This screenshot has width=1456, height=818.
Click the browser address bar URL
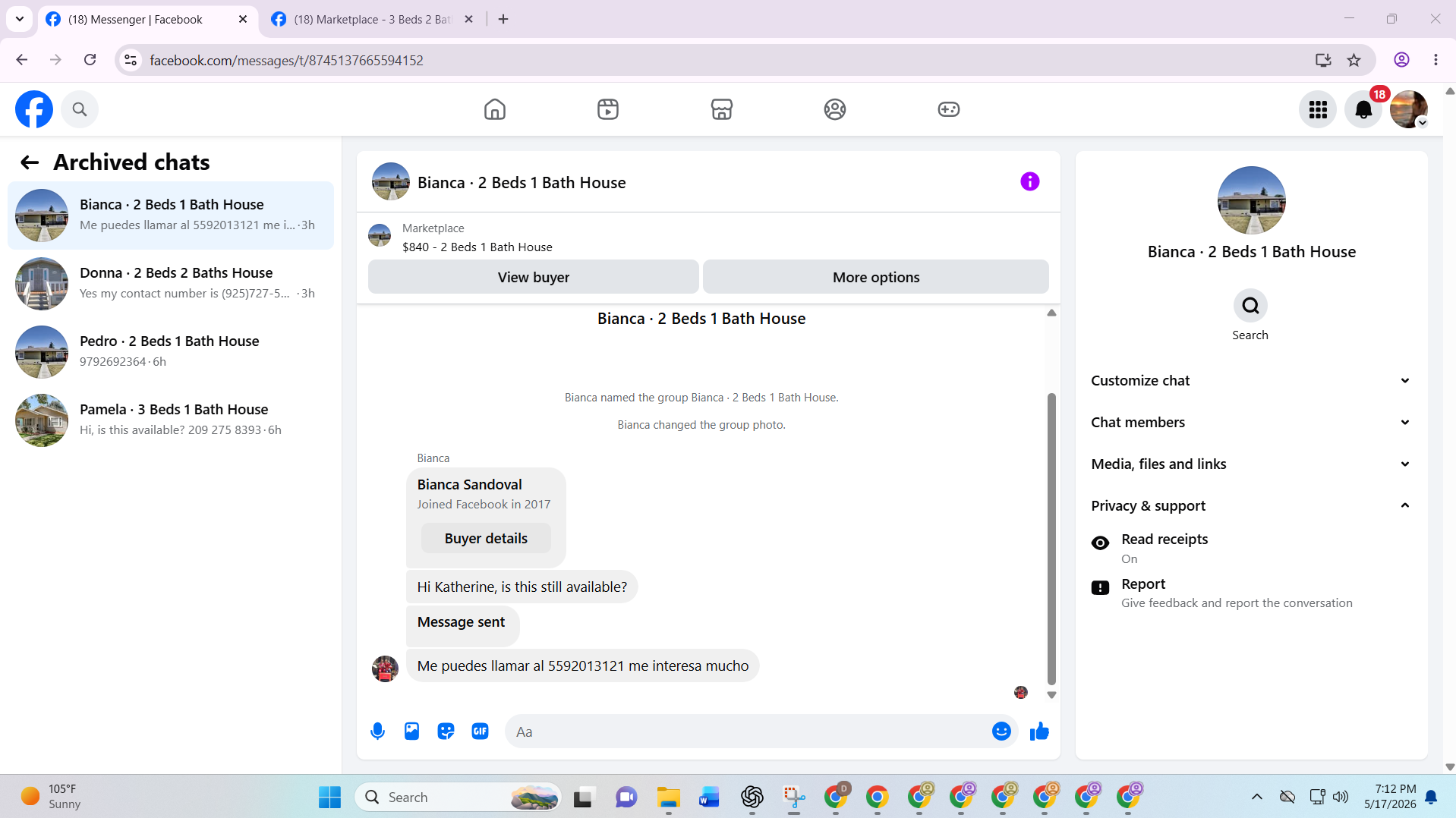tap(286, 60)
